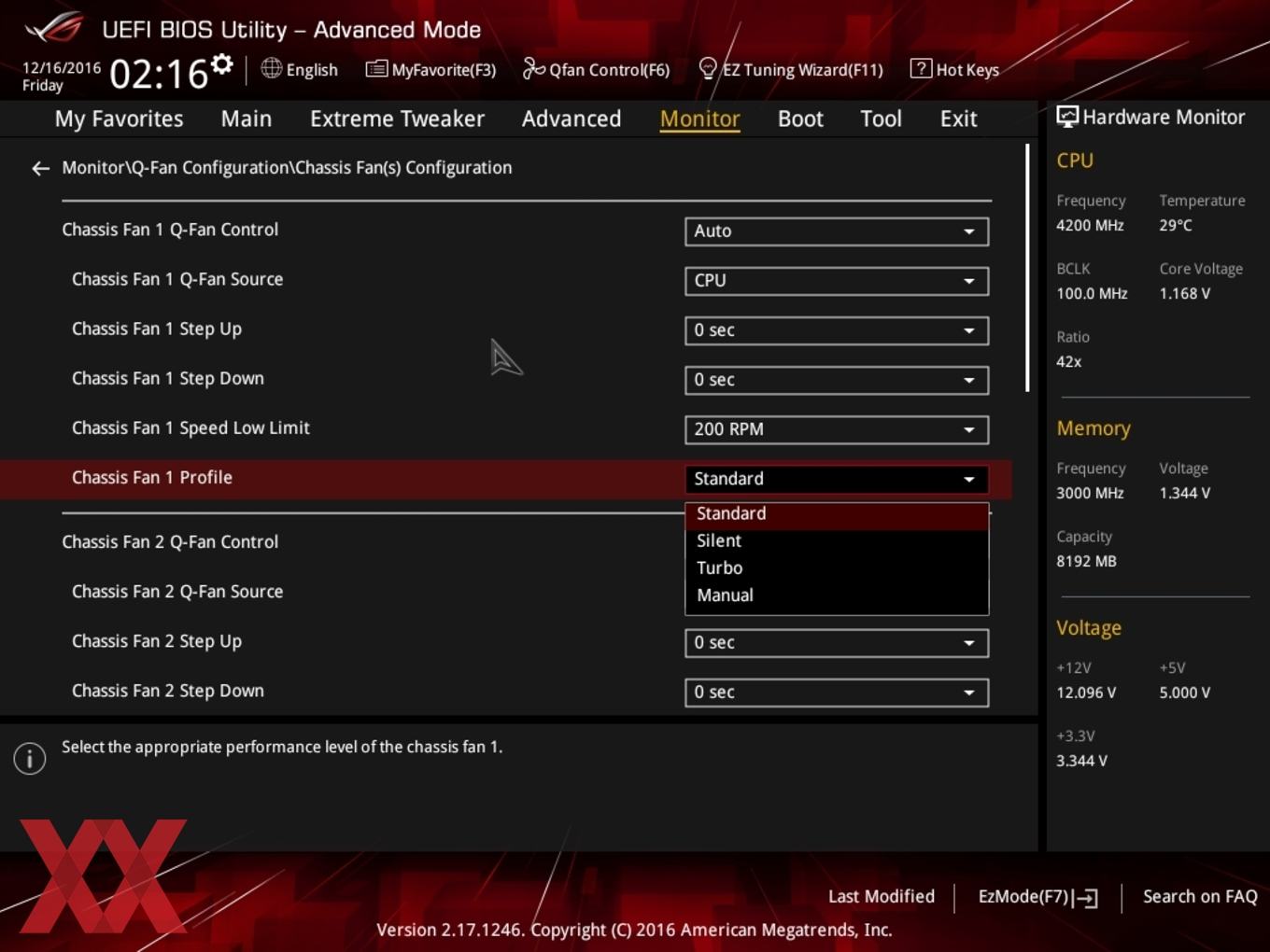Click the CPU frequency 4200 MHz value
The height and width of the screenshot is (952, 1270).
pyautogui.click(x=1090, y=225)
